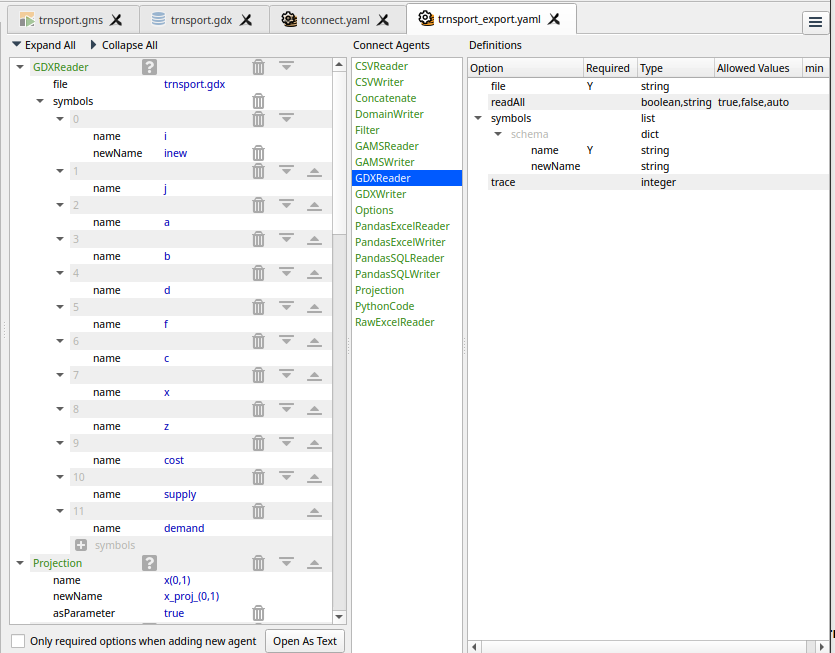Click Collapse All in the tree header
The height and width of the screenshot is (653, 835).
click(123, 45)
